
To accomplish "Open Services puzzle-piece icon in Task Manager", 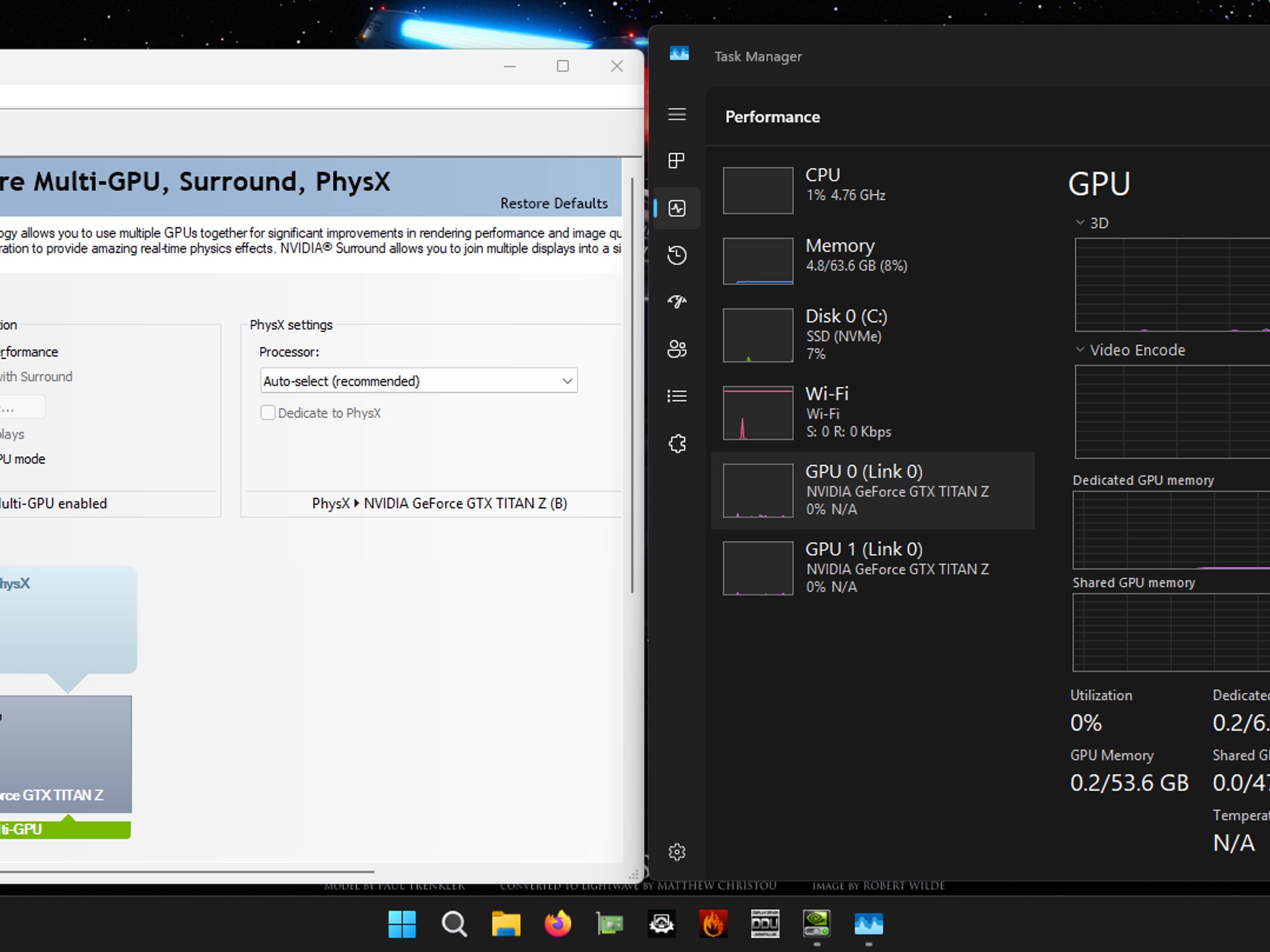I will (677, 443).
